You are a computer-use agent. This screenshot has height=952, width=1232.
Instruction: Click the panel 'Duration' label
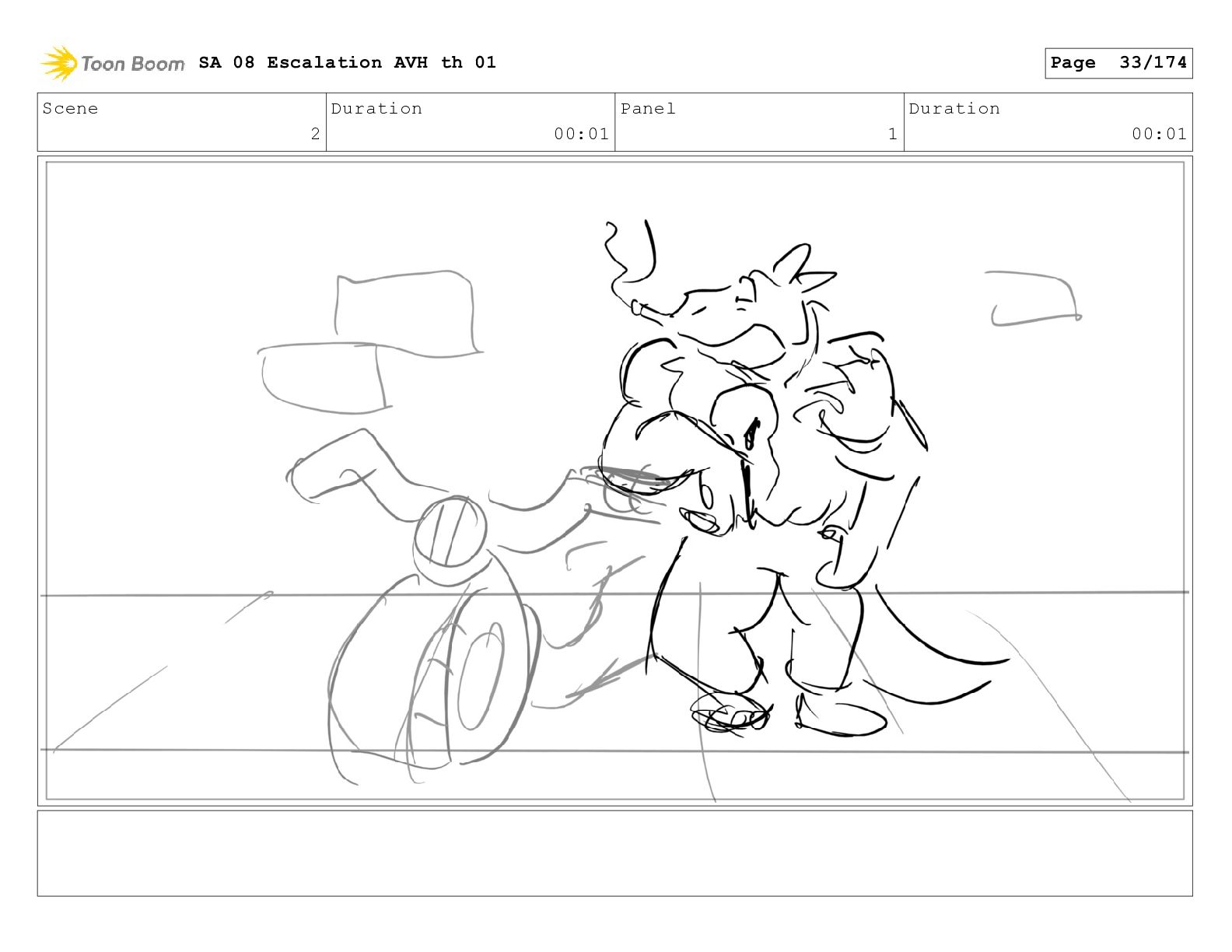(x=954, y=109)
